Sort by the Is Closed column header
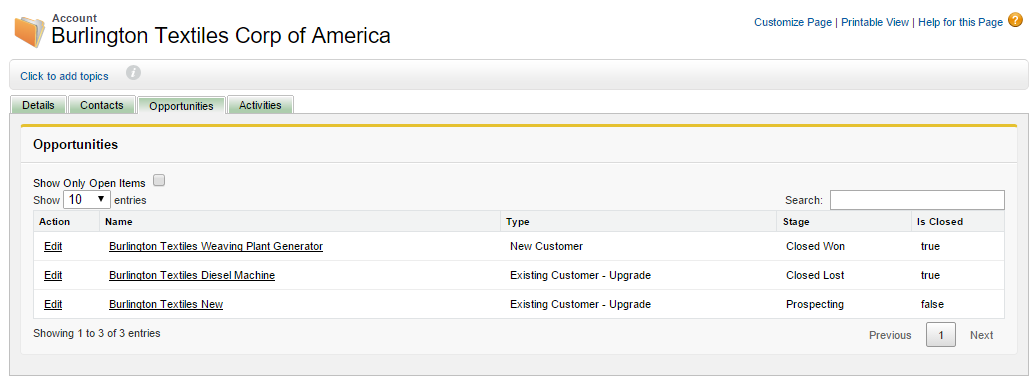The width and height of the screenshot is (1032, 380). tap(958, 221)
